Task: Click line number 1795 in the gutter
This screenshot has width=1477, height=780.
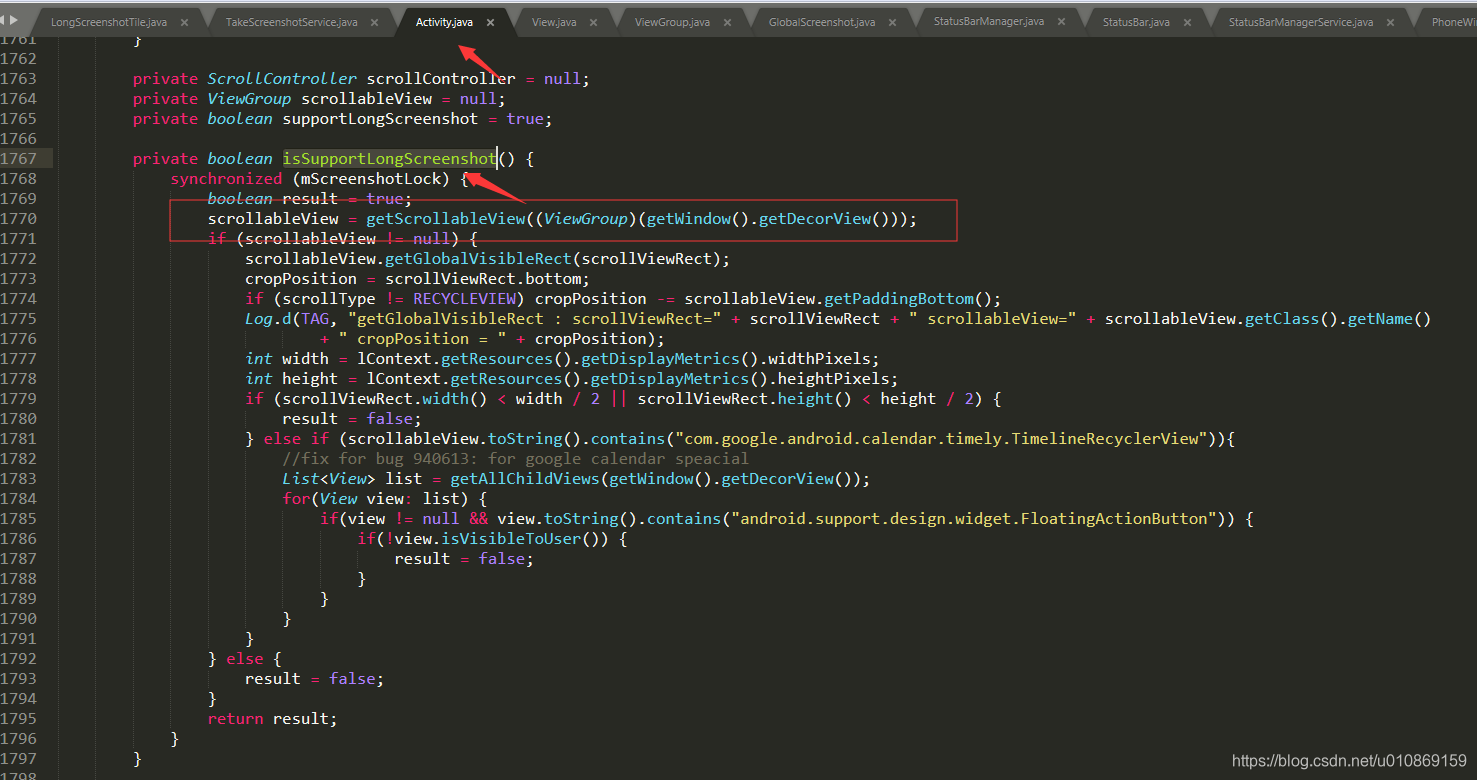Action: [18, 719]
